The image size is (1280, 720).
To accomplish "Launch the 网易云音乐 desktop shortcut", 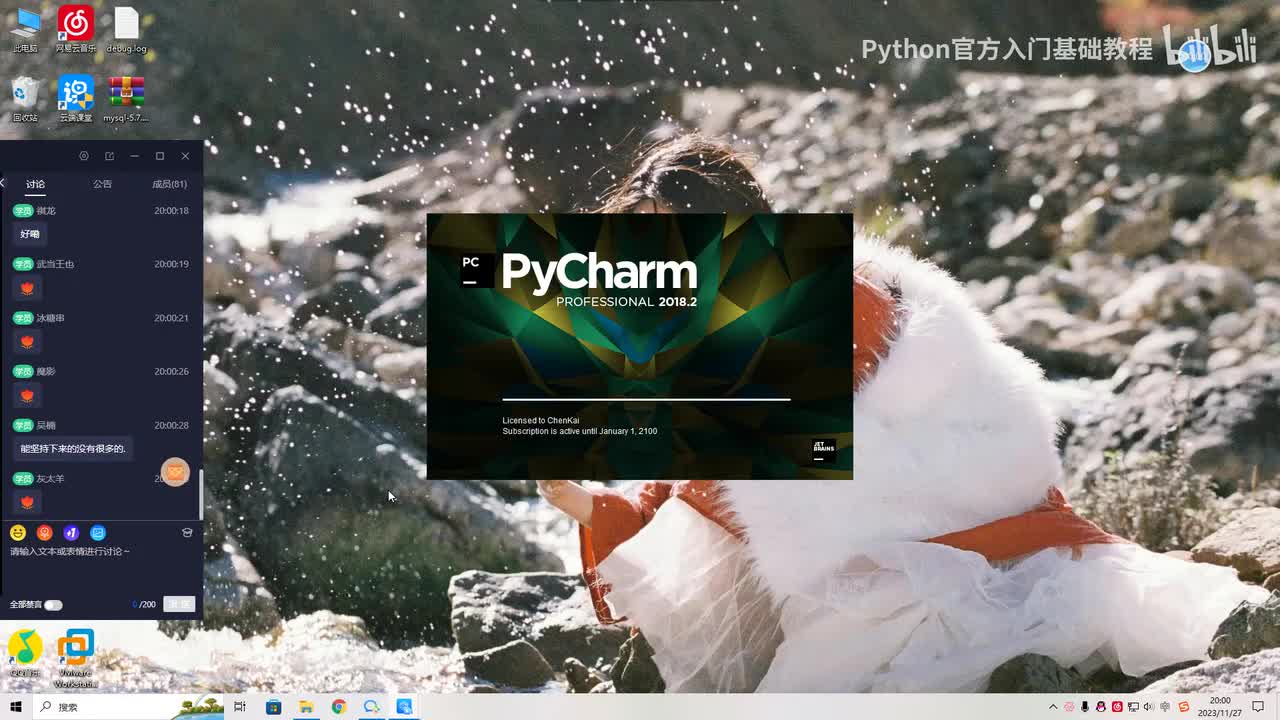I will point(76,30).
